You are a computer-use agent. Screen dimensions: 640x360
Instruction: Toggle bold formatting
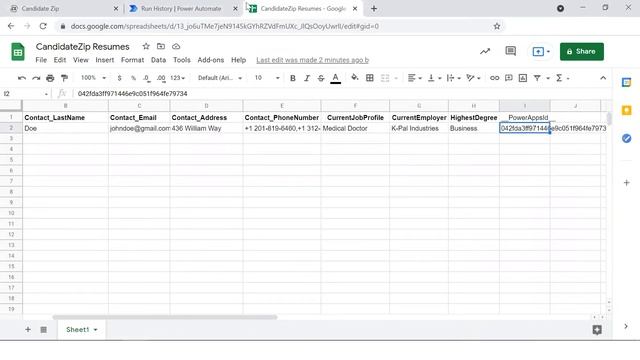pos(293,78)
